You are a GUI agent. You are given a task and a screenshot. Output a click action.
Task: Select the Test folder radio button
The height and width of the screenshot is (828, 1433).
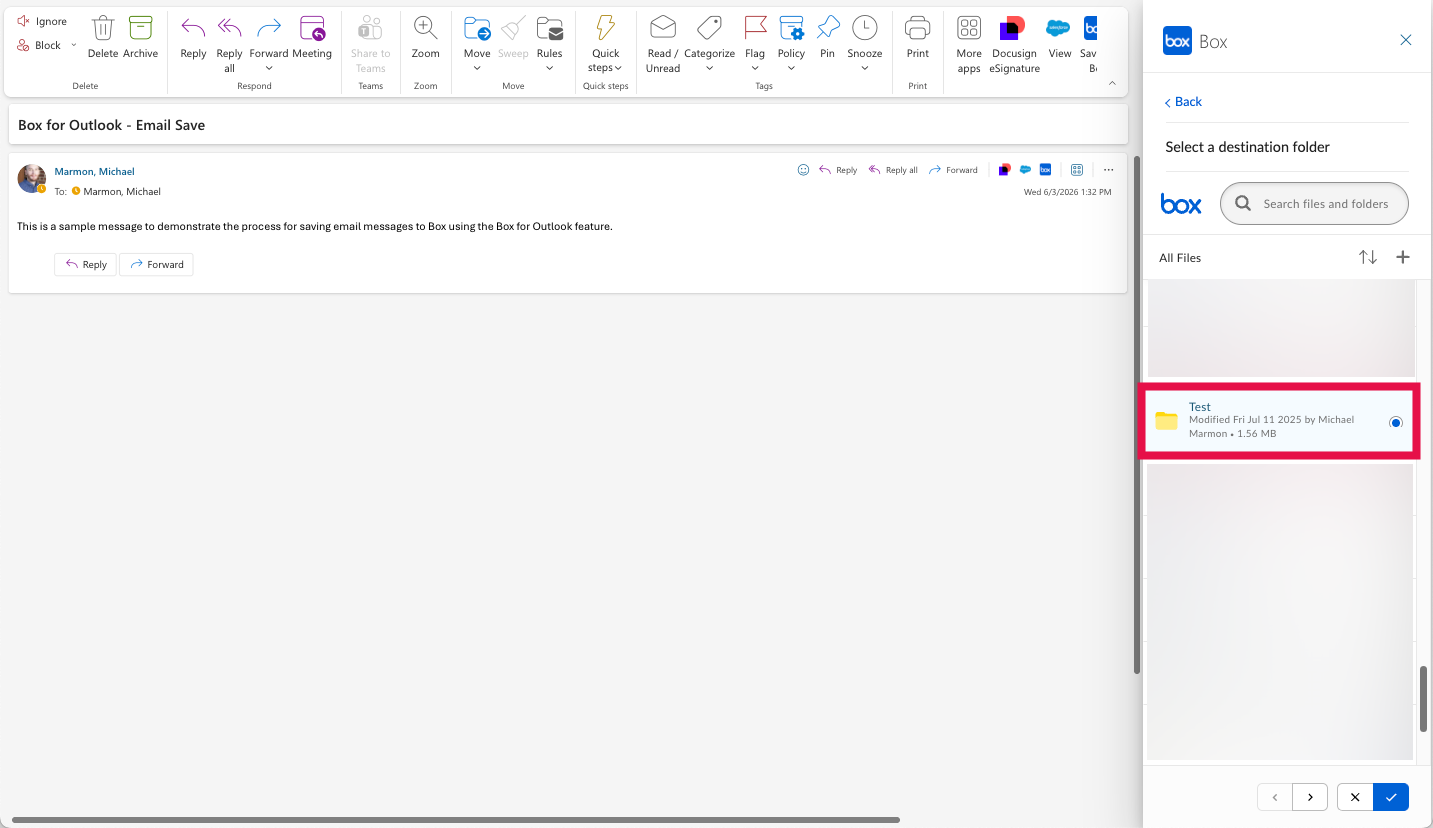1396,423
